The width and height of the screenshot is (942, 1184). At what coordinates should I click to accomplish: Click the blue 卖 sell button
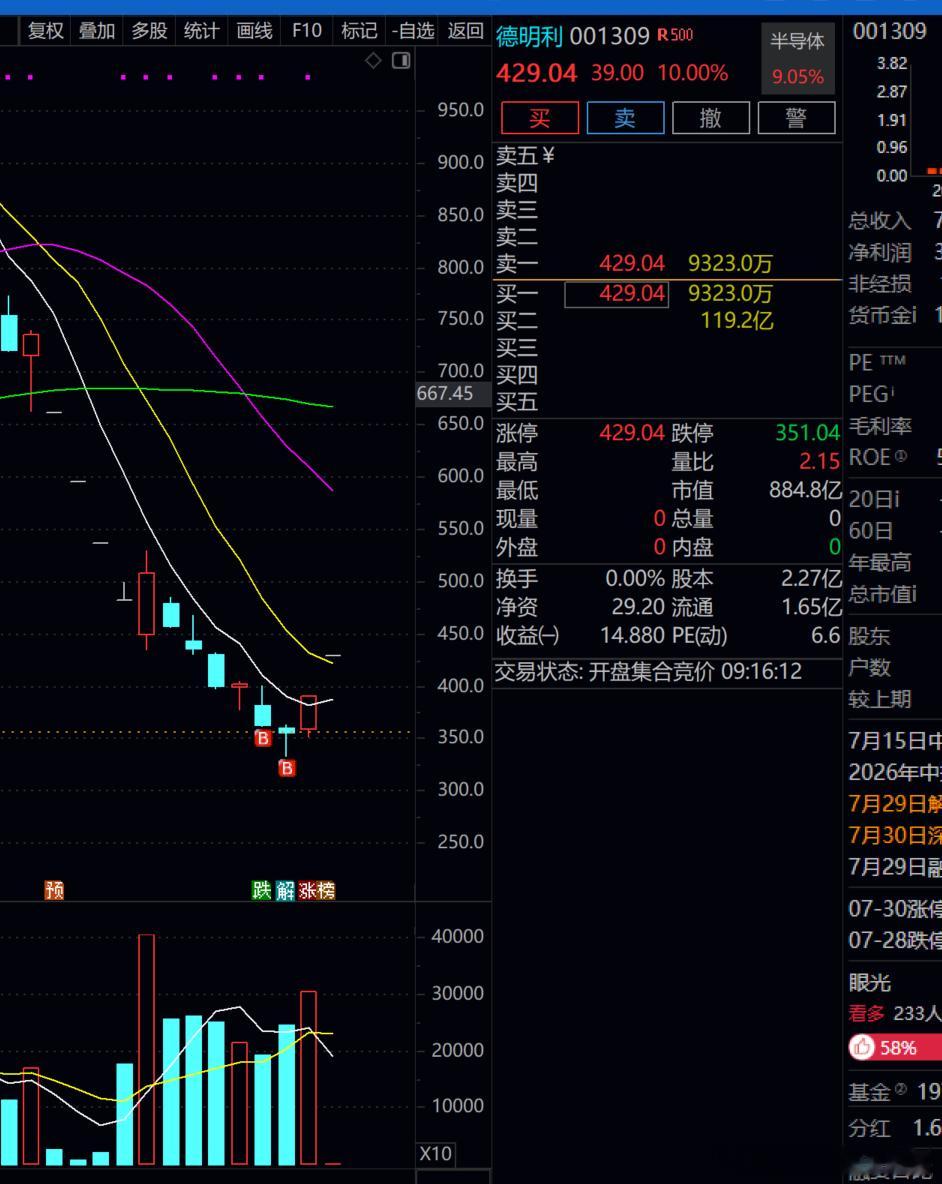coord(625,118)
